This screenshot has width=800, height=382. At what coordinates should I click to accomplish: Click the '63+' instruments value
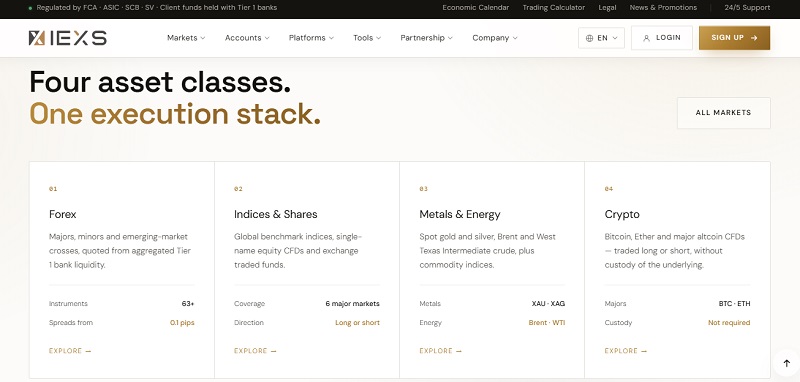188,303
